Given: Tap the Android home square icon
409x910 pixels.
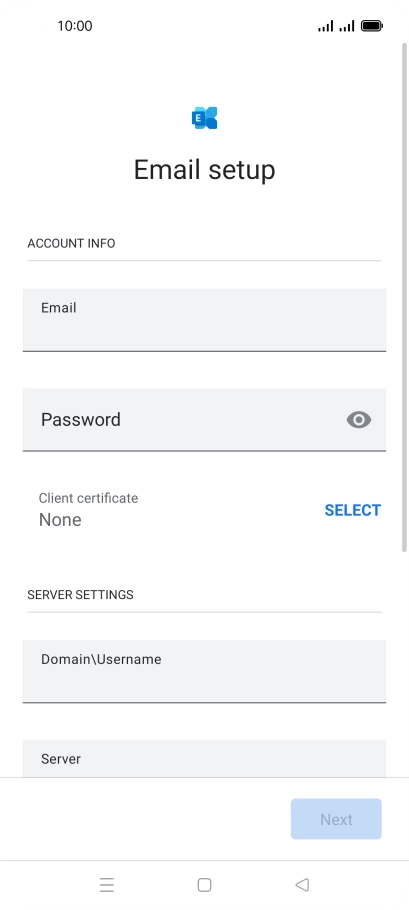Looking at the screenshot, I should point(204,884).
